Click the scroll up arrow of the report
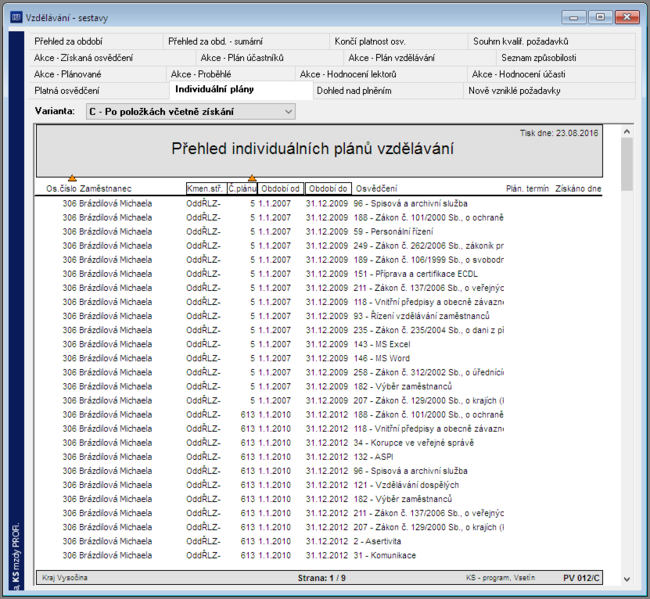The width and height of the screenshot is (650, 599). [x=626, y=132]
